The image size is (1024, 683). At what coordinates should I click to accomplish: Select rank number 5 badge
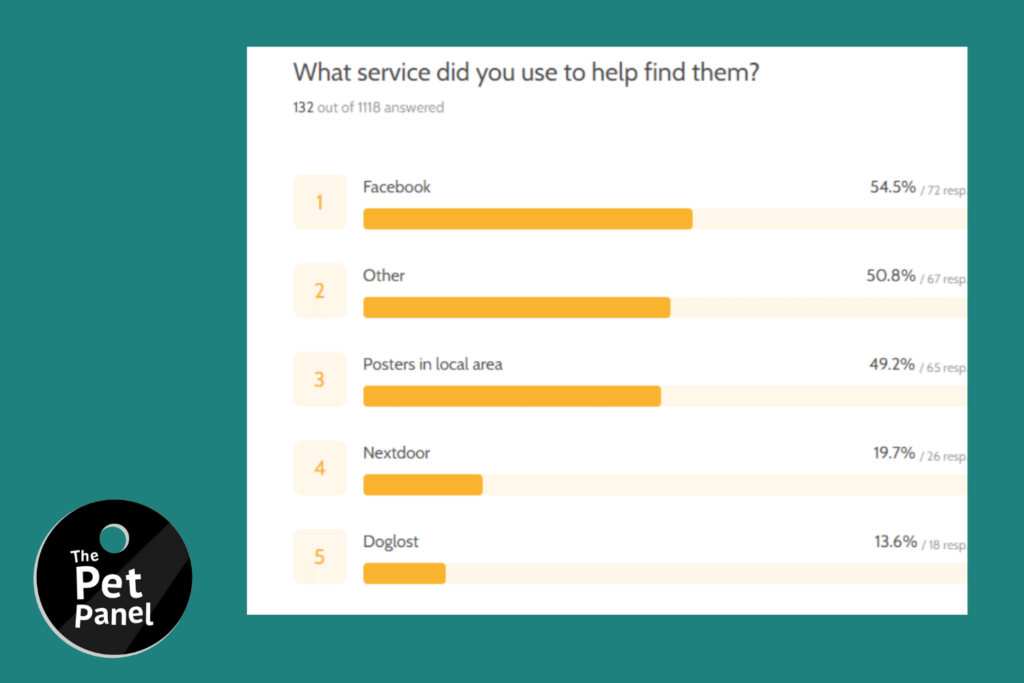click(x=319, y=557)
